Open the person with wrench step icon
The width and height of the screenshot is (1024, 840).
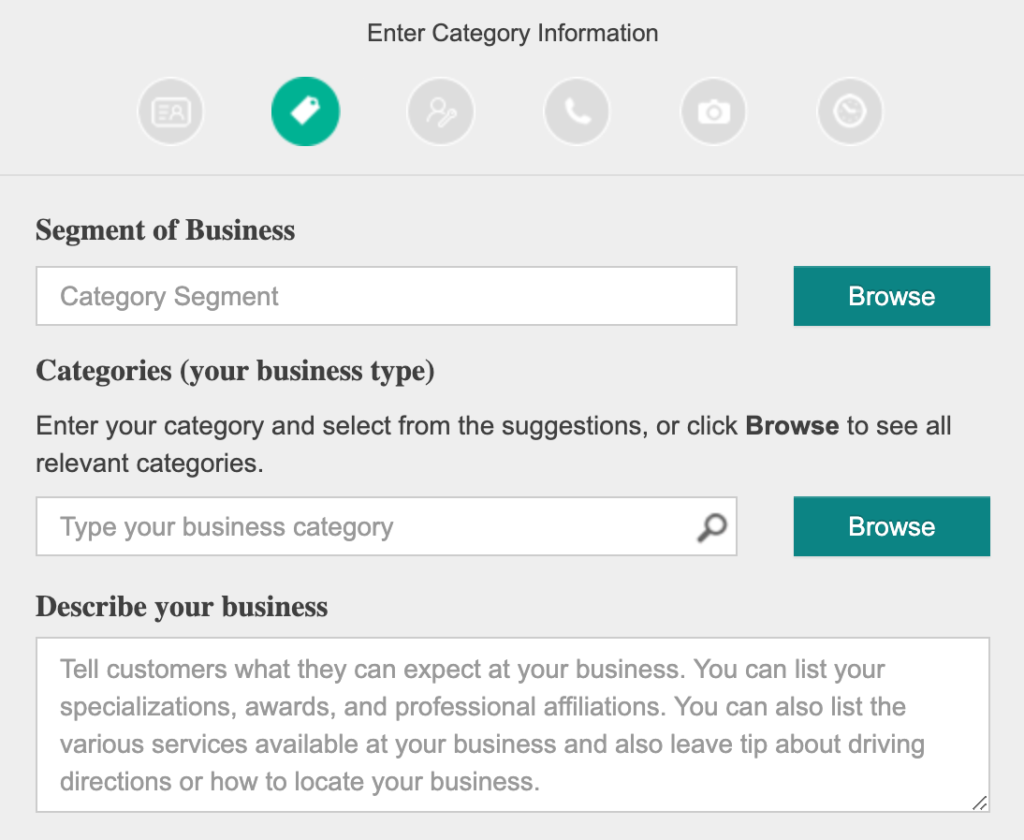point(441,112)
